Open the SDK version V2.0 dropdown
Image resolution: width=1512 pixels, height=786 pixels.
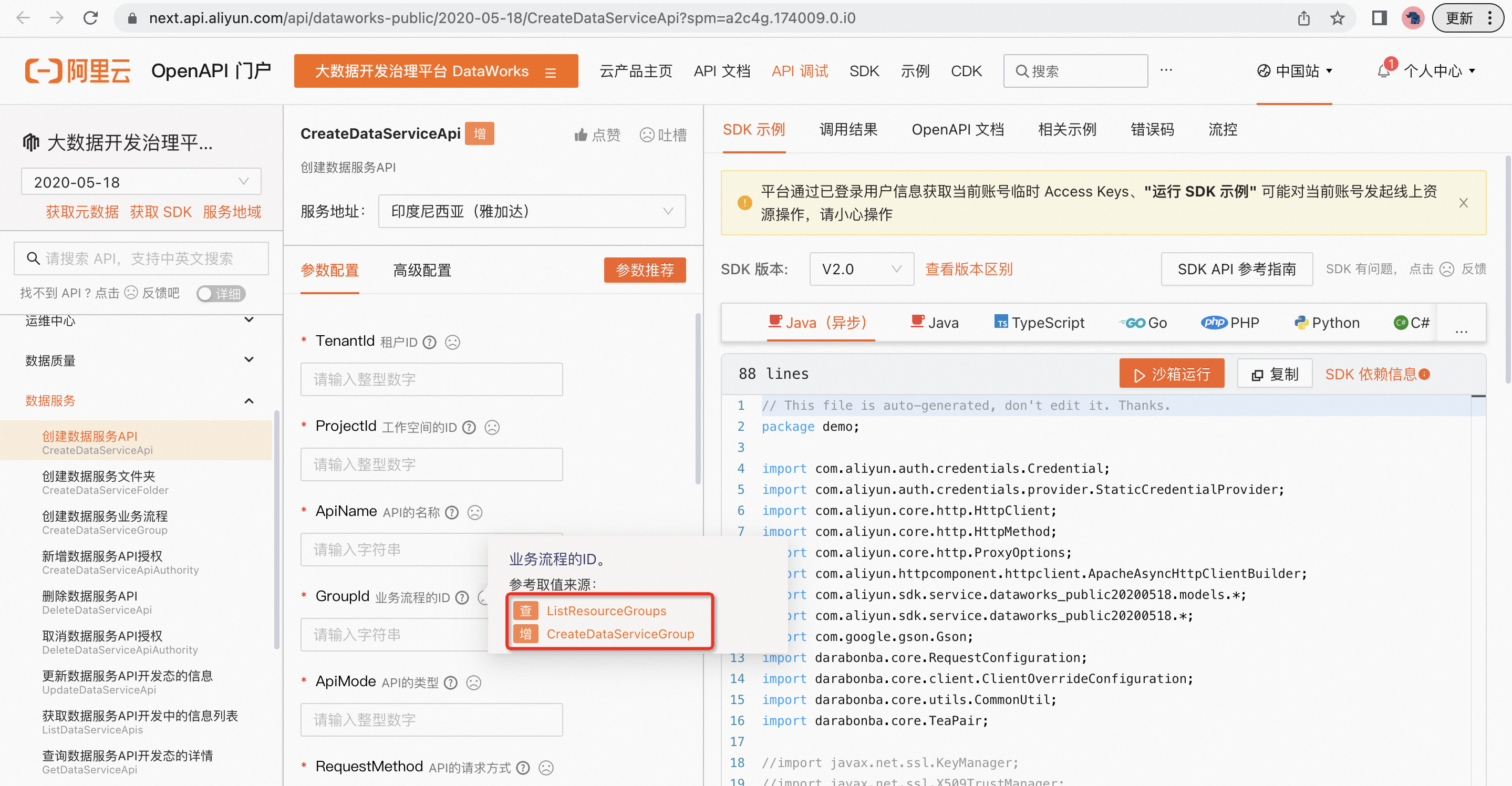click(x=861, y=270)
